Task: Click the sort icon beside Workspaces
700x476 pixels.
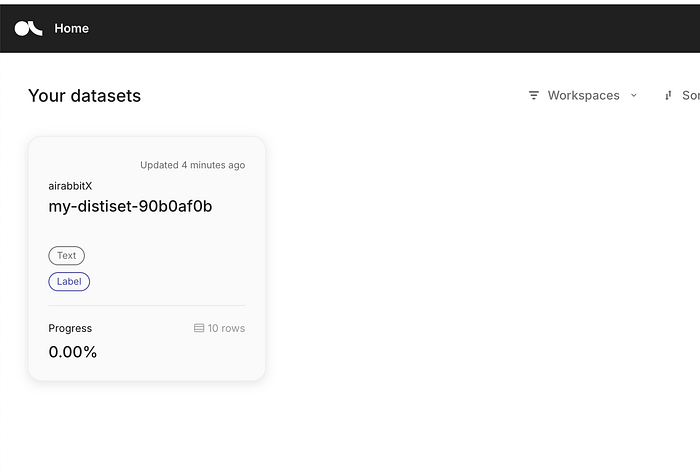Action: [668, 96]
